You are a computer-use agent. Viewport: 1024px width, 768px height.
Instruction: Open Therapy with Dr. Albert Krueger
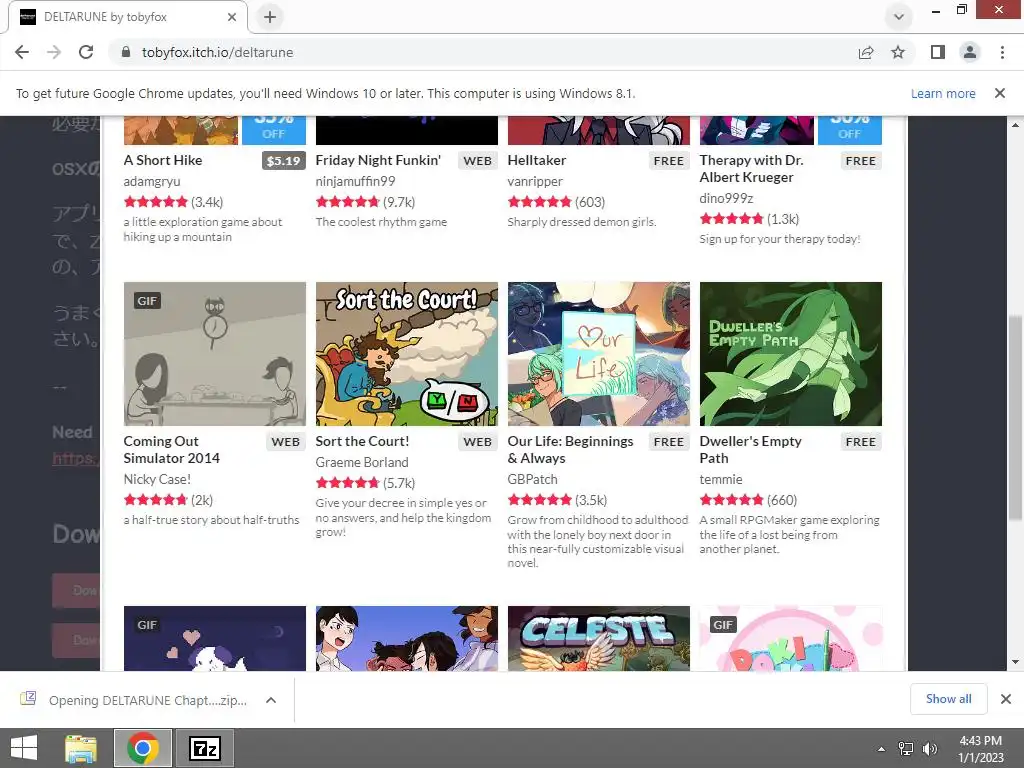751,168
